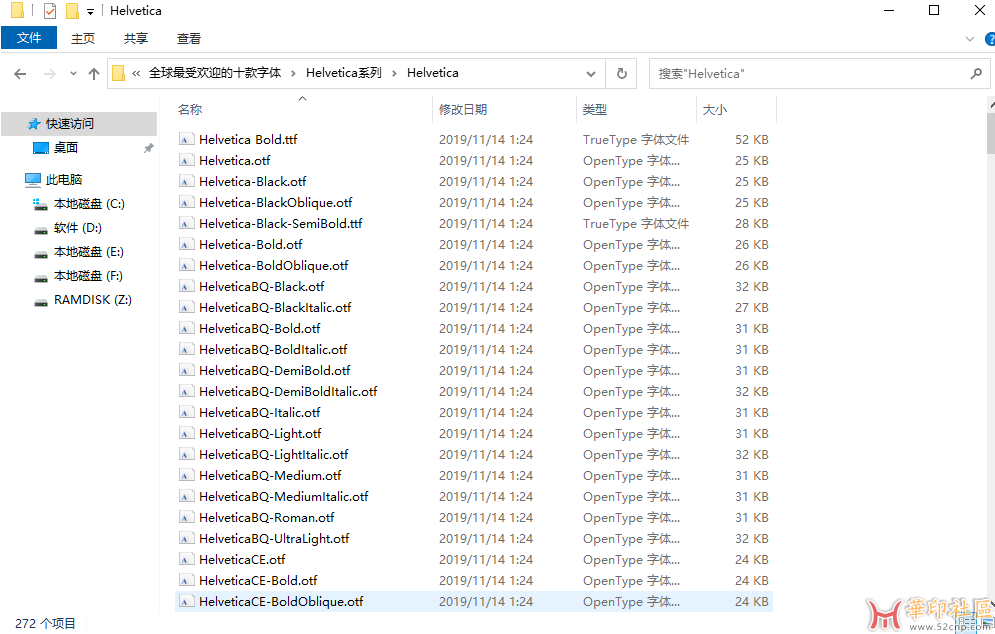Navigate to 全球最受欢迎的十款字体 in breadcrumb

click(215, 73)
